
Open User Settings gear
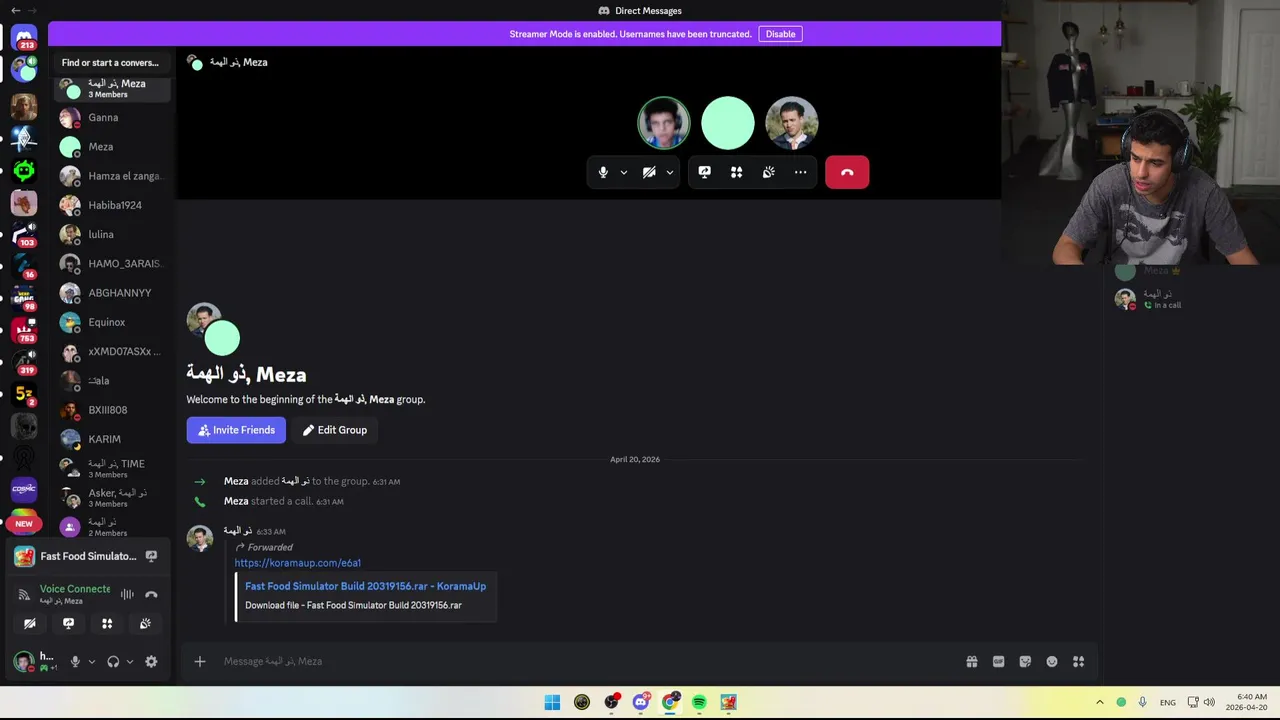(x=151, y=661)
